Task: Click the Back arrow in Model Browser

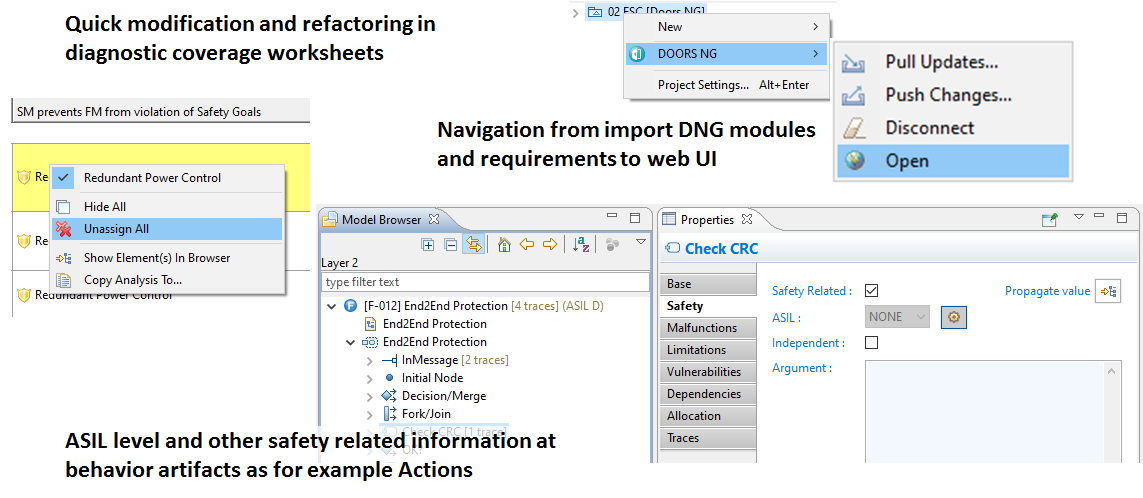Action: click(526, 244)
